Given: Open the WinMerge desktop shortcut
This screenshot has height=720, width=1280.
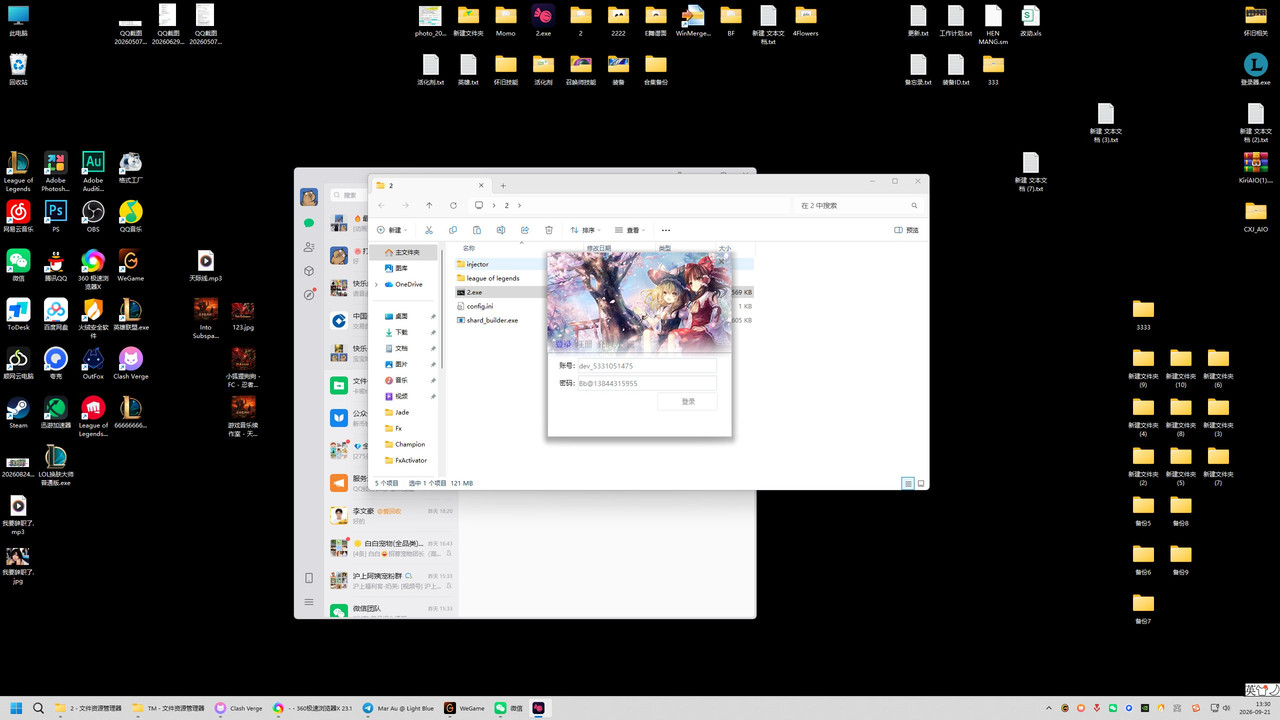Looking at the screenshot, I should 693,20.
